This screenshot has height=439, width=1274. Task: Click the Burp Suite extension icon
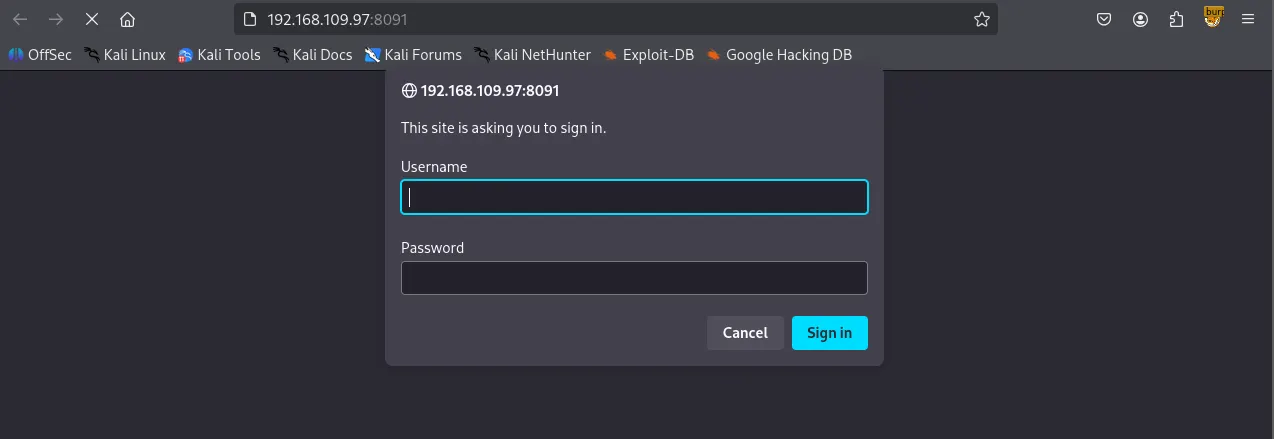click(x=1213, y=17)
